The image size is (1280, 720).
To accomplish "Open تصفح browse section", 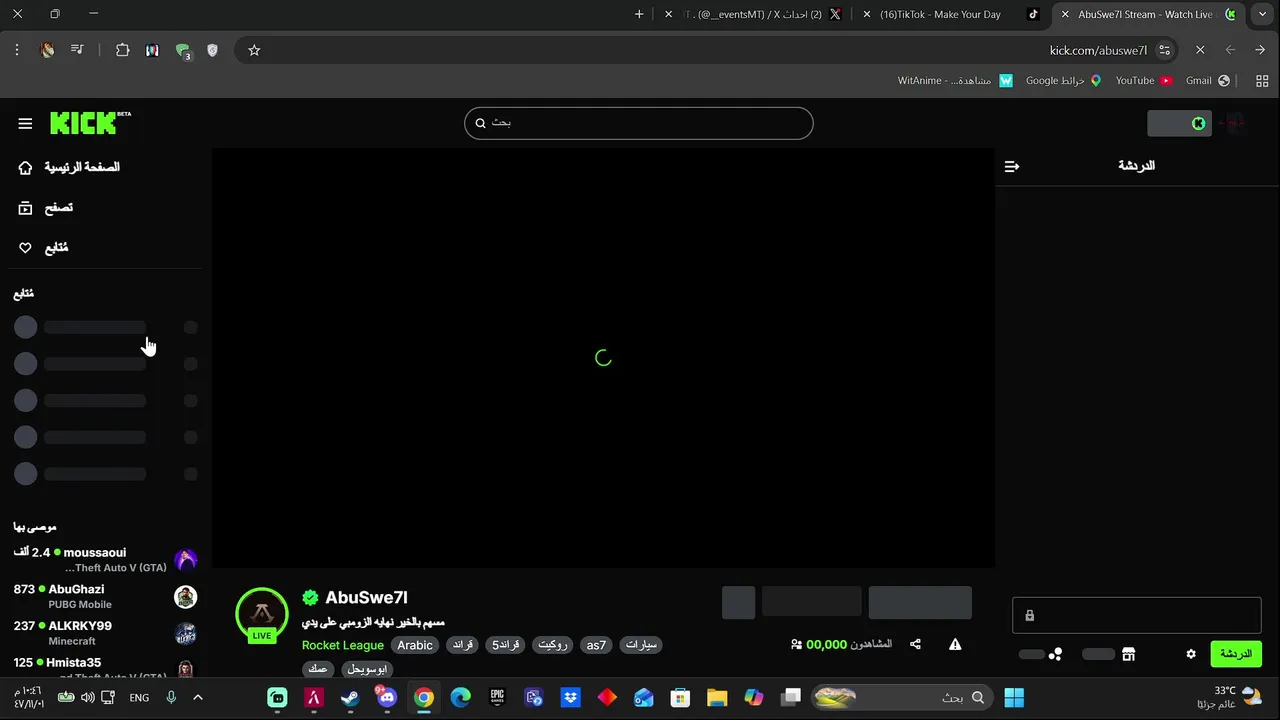I will pos(46,208).
